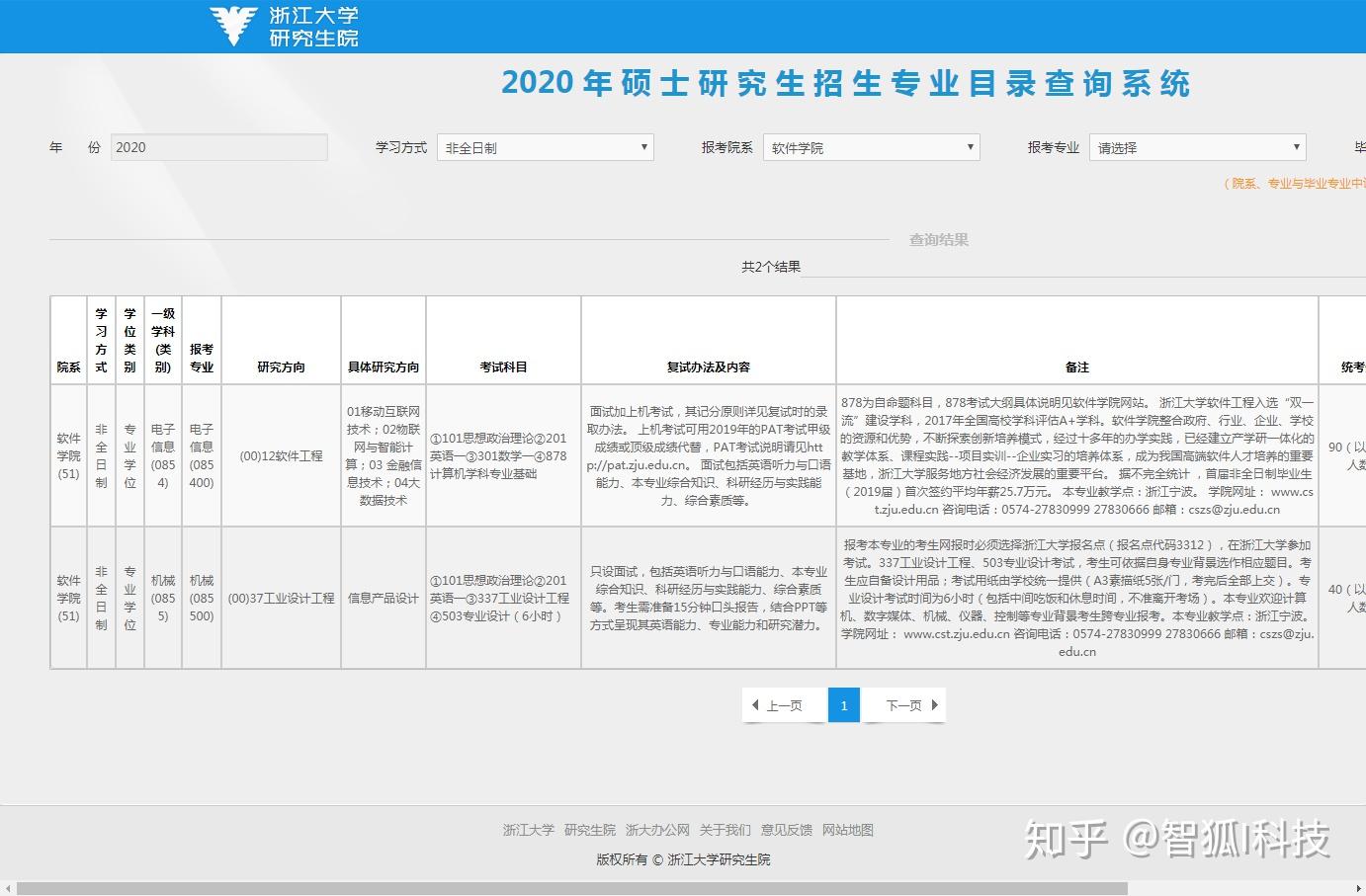Click the right arrow on 下一页
Screen dimensions: 1366x896
point(934,705)
